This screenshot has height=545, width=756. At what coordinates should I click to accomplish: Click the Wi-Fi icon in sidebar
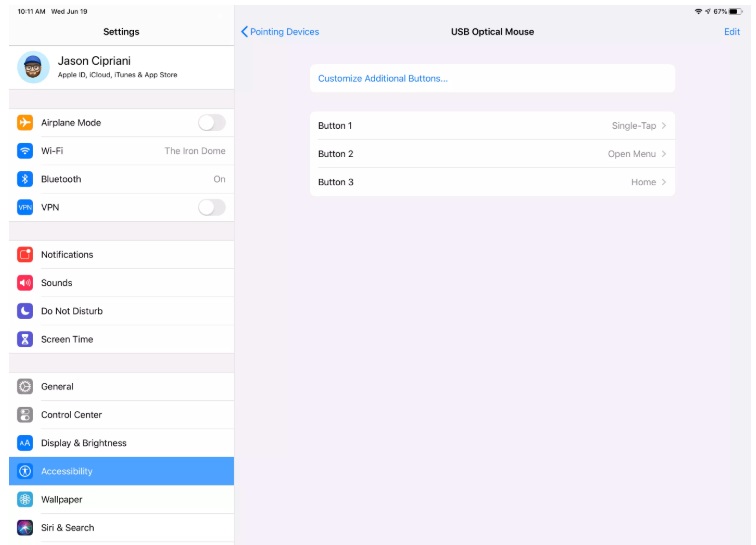[25, 151]
